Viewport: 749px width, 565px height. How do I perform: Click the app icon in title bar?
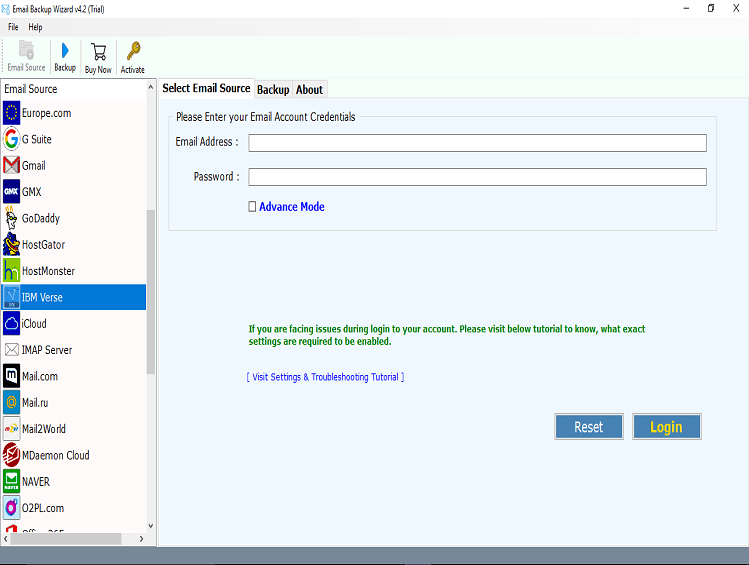[x=6, y=9]
